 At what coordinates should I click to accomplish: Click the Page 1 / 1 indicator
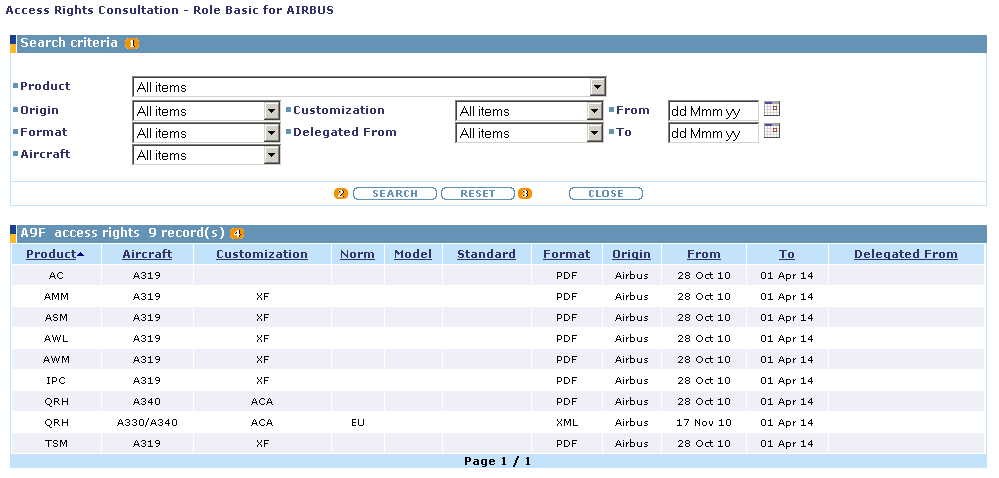498,461
